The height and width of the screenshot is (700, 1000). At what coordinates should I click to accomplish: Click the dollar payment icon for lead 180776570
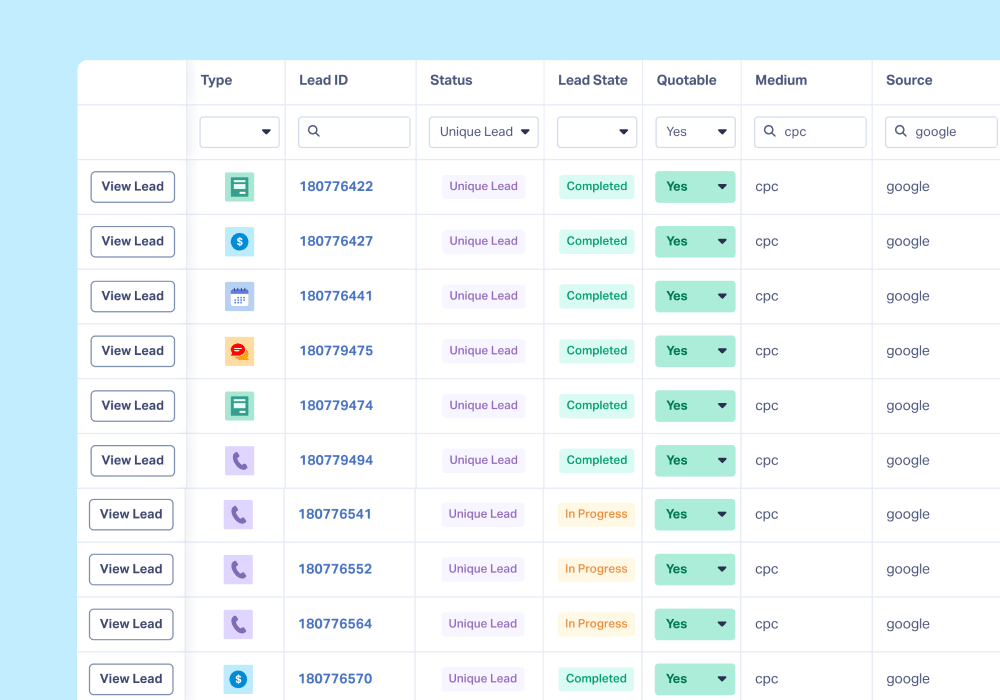tap(238, 679)
